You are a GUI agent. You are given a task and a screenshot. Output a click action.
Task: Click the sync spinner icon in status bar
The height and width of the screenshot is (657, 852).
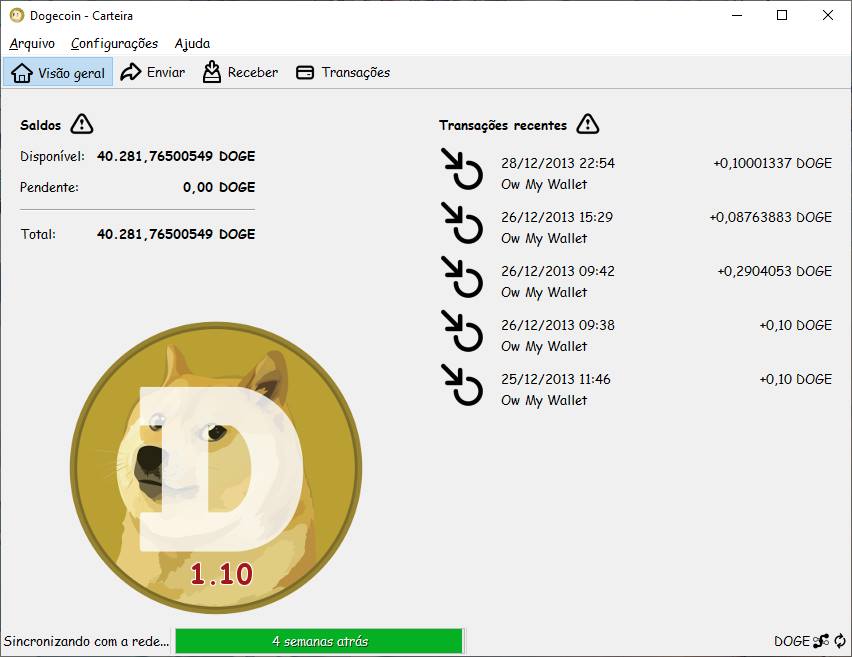tap(840, 641)
